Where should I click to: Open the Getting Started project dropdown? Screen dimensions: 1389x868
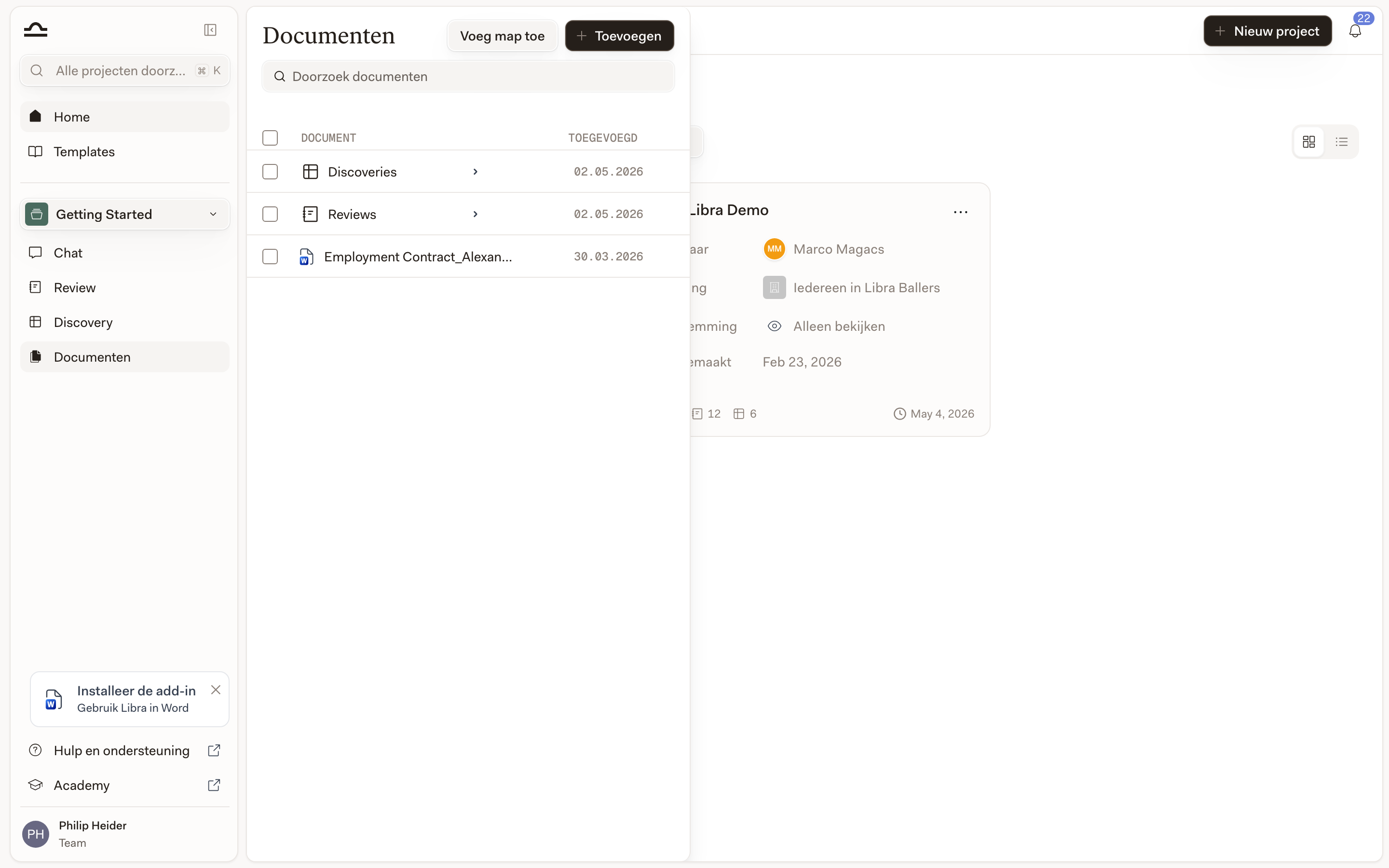point(124,214)
